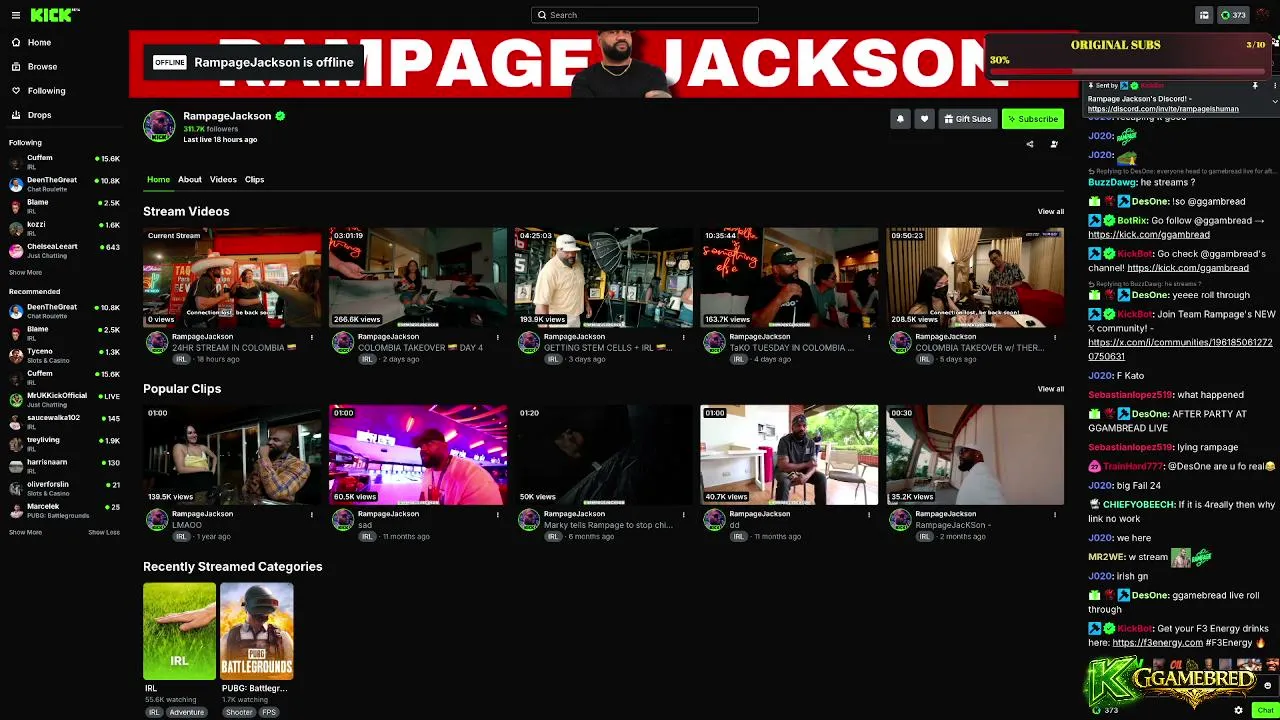Open kick.com/ggambread link from BotRix

[x=1149, y=235]
